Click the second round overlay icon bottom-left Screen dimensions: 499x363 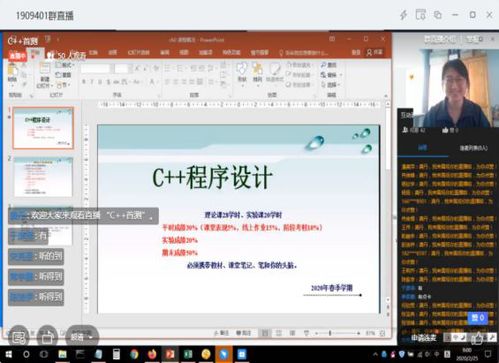point(47,337)
